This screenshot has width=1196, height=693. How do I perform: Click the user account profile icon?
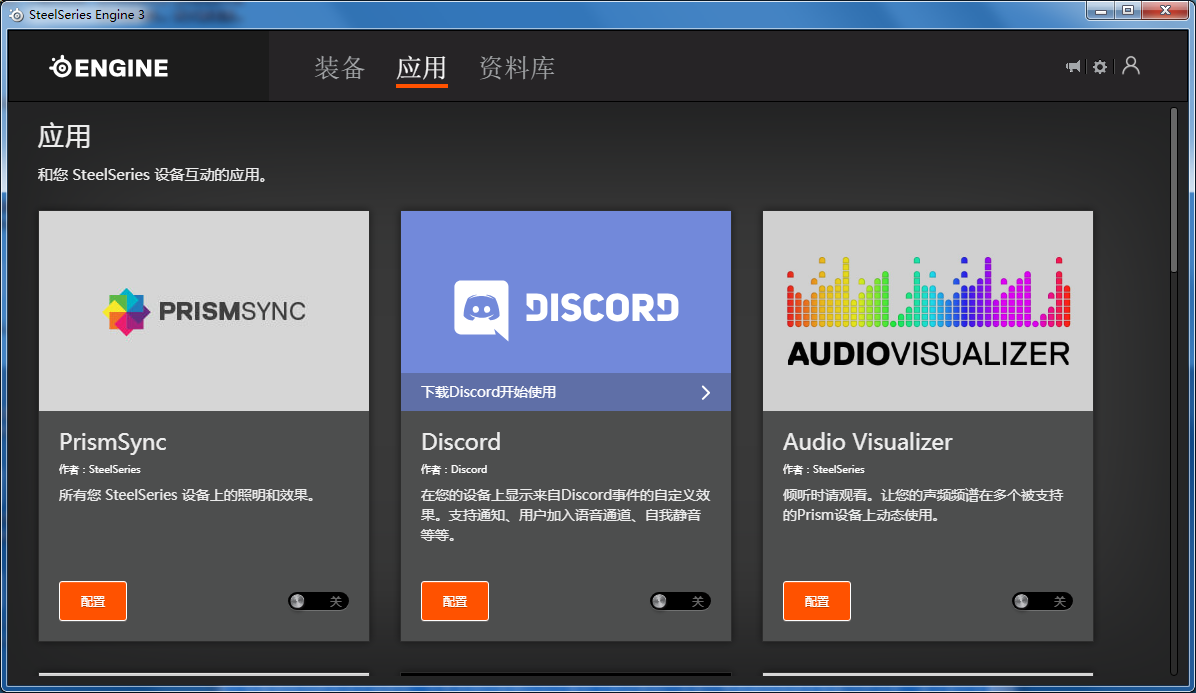[x=1131, y=66]
